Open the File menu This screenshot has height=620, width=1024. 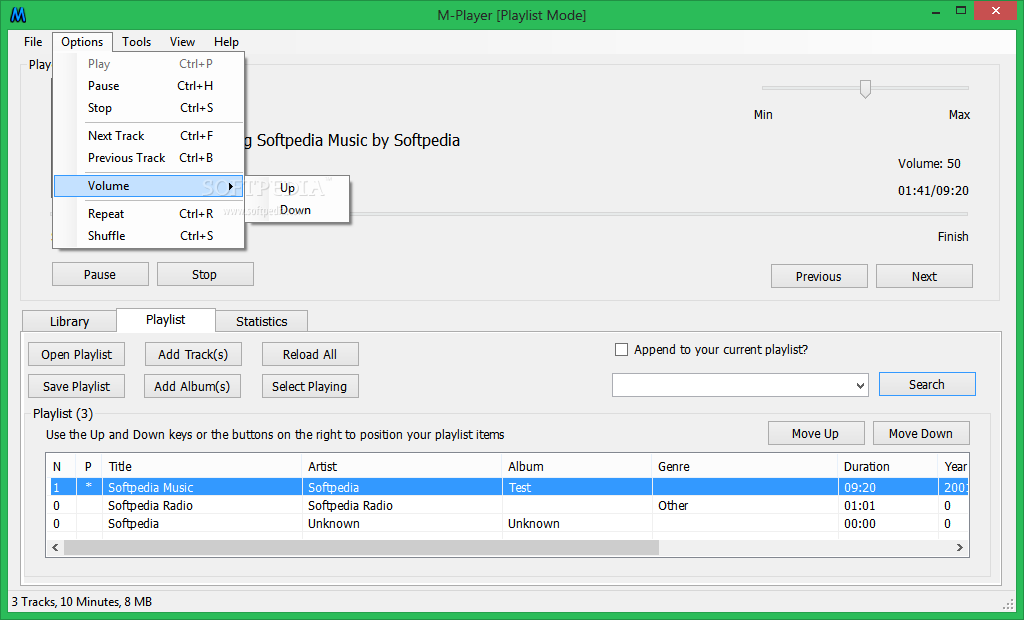point(33,42)
